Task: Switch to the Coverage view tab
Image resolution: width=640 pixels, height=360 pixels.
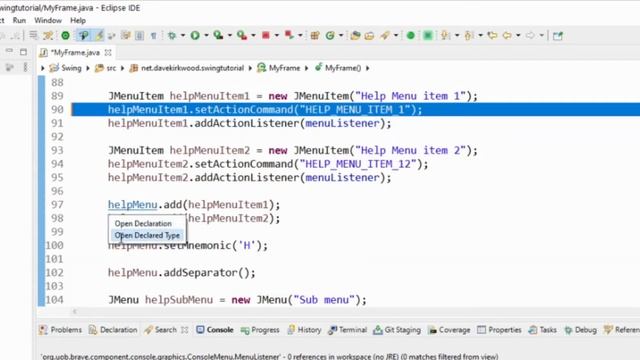Action: coord(449,330)
